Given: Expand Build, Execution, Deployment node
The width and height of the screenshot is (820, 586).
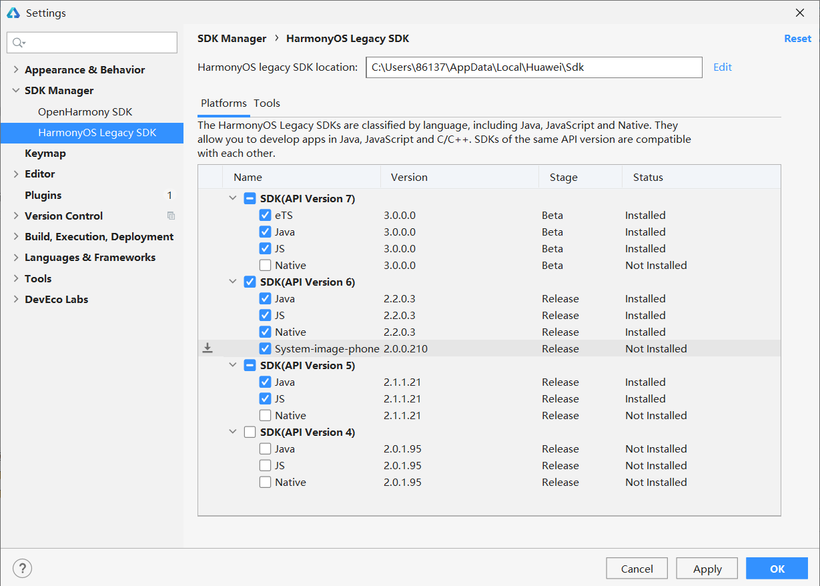Looking at the screenshot, I should click(16, 237).
